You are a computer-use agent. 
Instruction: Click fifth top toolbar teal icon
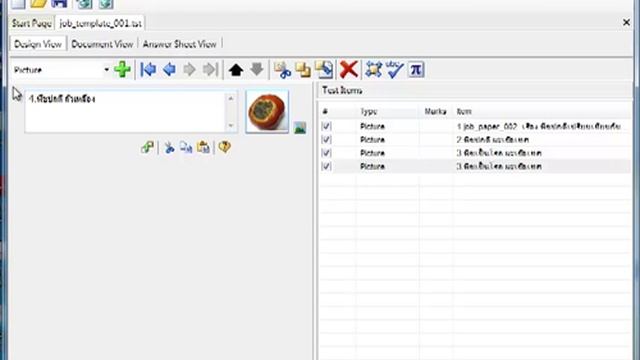pos(106,4)
